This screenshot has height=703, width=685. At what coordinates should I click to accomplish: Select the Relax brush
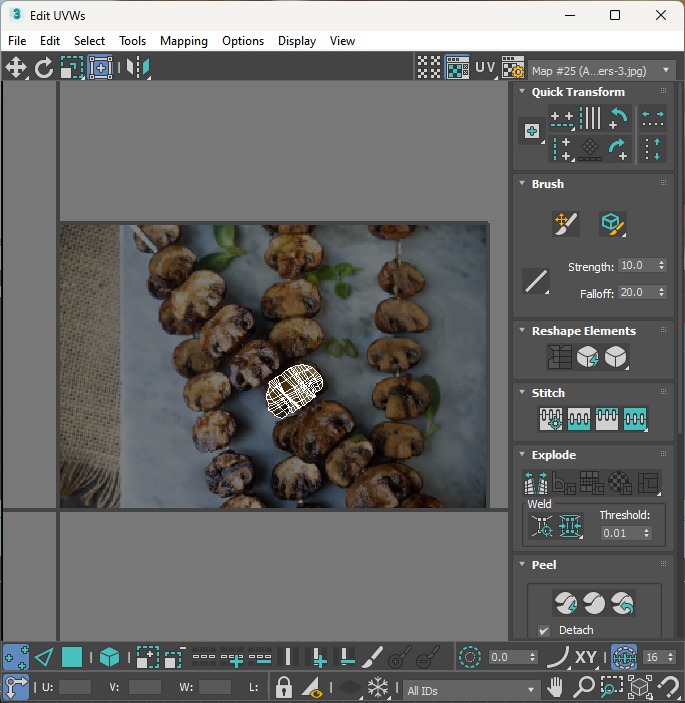(x=612, y=223)
